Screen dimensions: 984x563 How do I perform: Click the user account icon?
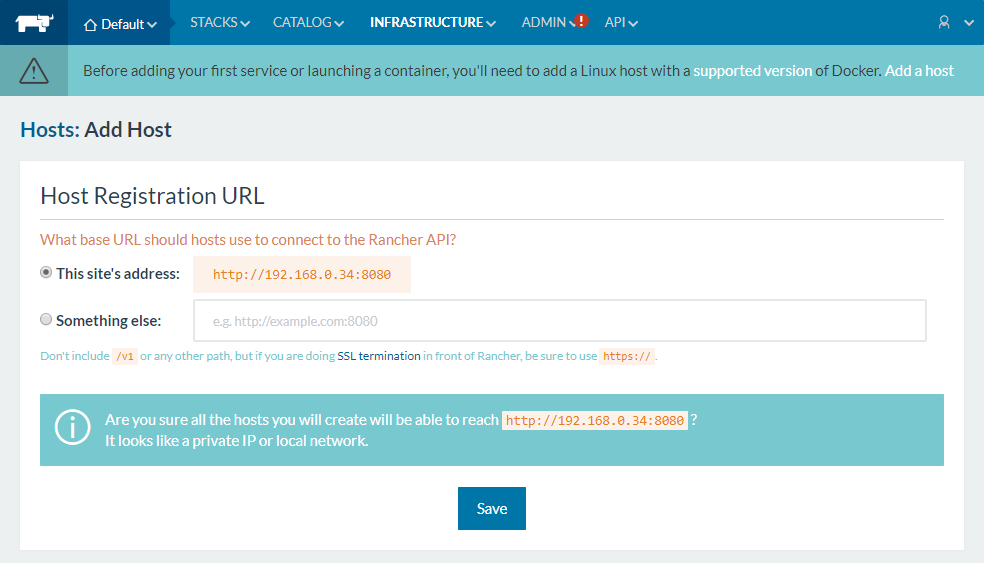(x=944, y=22)
